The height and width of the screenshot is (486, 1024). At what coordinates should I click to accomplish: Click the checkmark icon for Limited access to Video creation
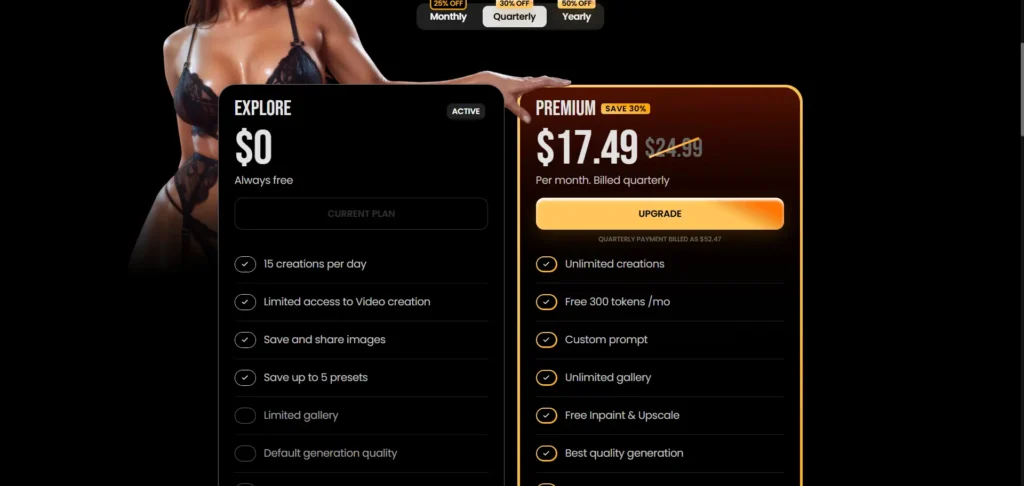point(245,302)
